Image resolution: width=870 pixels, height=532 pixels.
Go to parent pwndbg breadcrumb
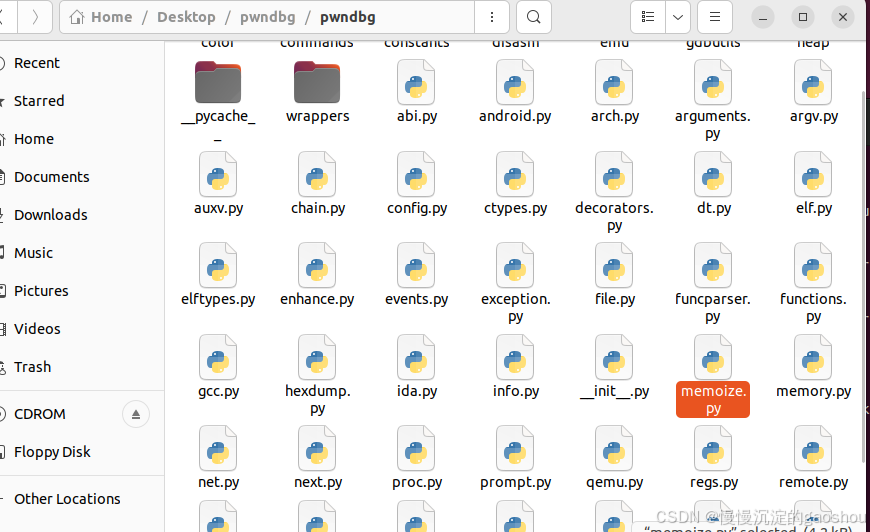coord(267,17)
